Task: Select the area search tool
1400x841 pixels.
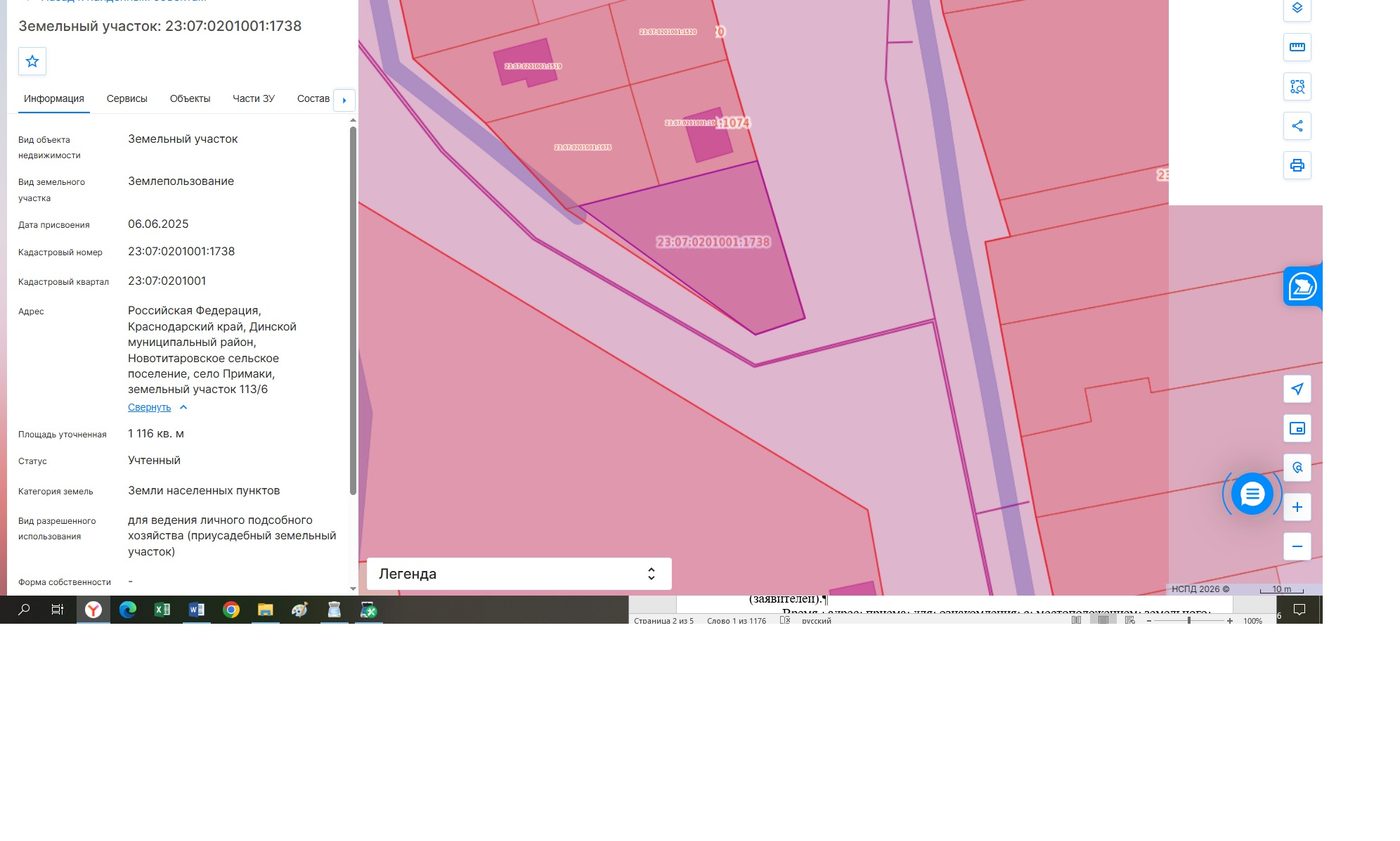Action: point(1297,86)
